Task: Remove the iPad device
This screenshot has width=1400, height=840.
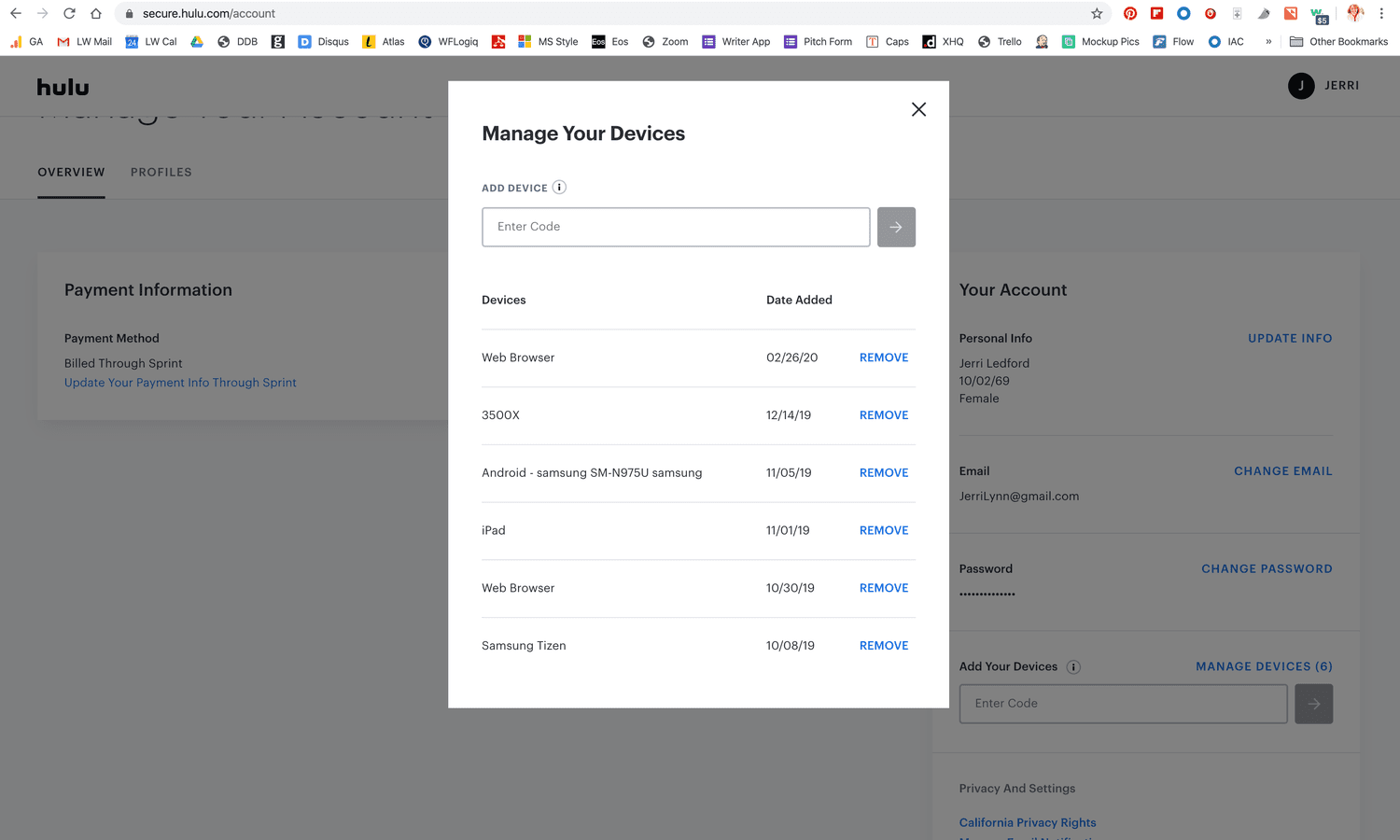Action: point(883,530)
